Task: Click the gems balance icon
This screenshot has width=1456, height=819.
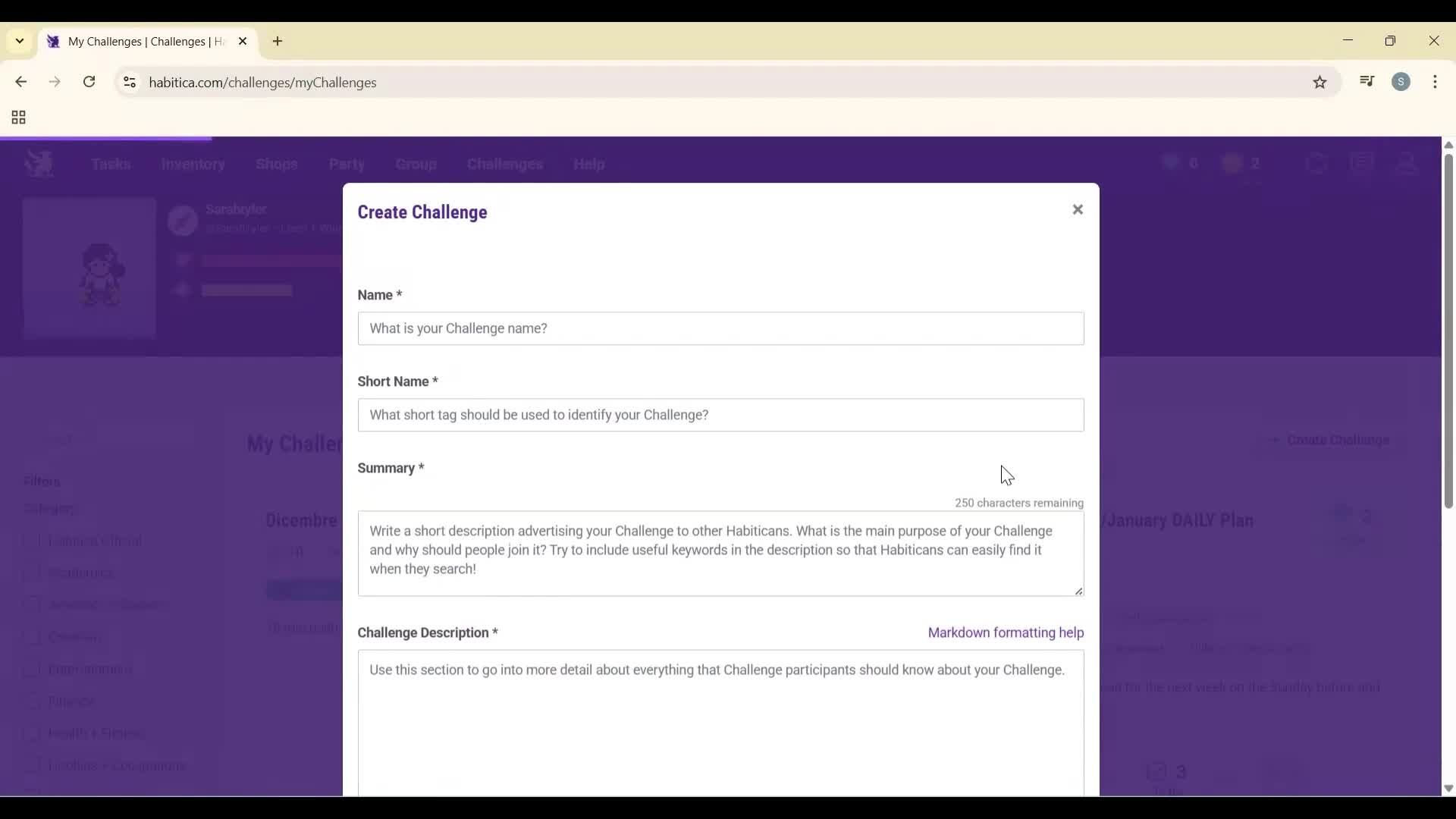Action: pos(1170,162)
